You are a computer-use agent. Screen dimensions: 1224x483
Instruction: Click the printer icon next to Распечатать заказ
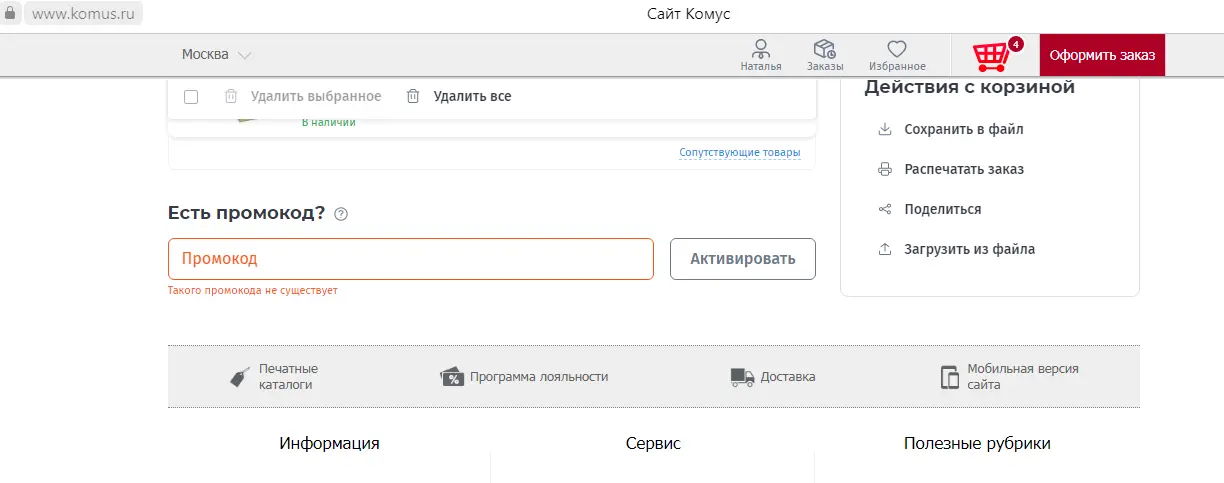884,169
